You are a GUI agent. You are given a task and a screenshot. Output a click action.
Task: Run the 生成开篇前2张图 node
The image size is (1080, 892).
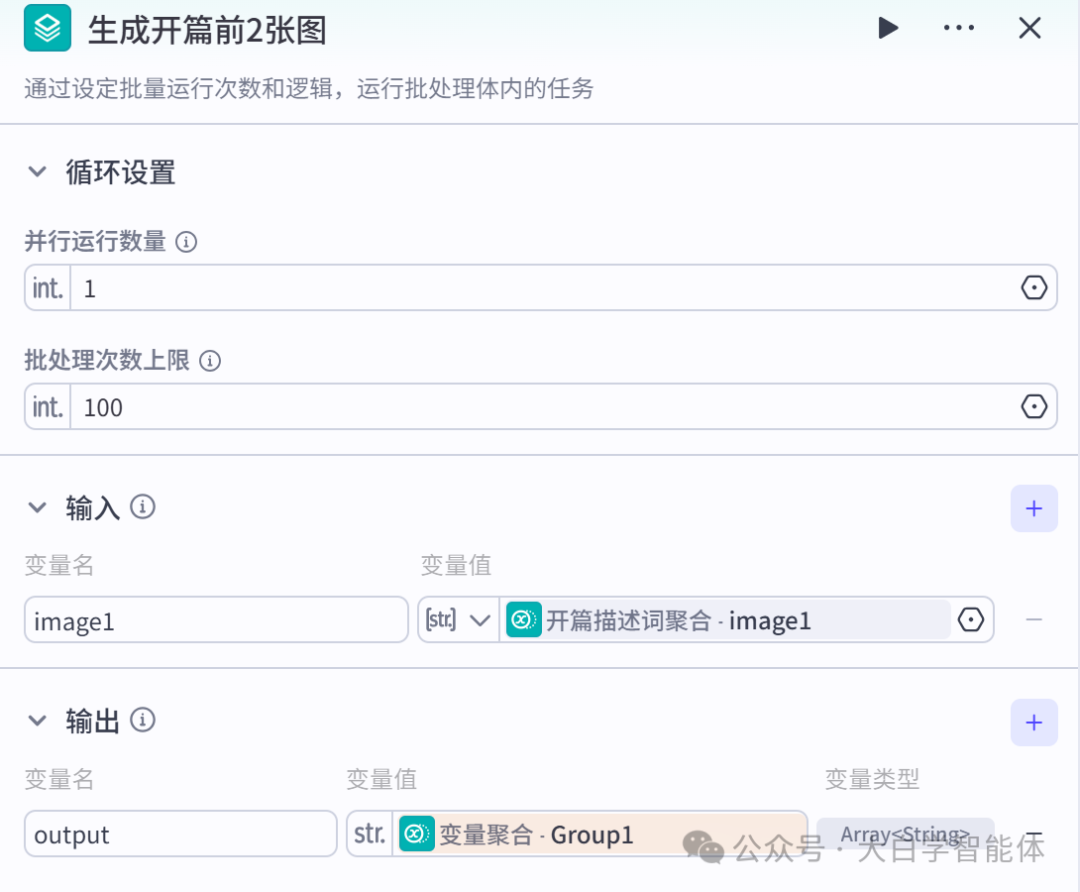888,28
